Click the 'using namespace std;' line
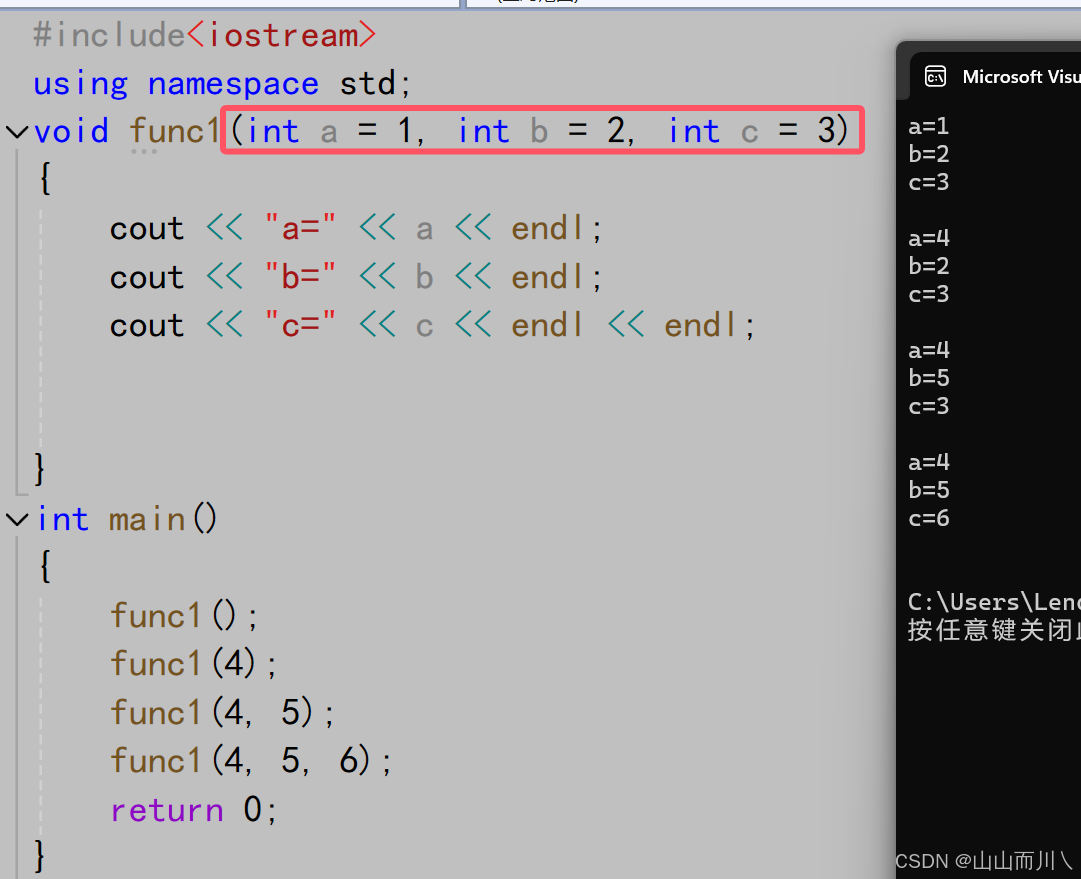 pyautogui.click(x=222, y=83)
